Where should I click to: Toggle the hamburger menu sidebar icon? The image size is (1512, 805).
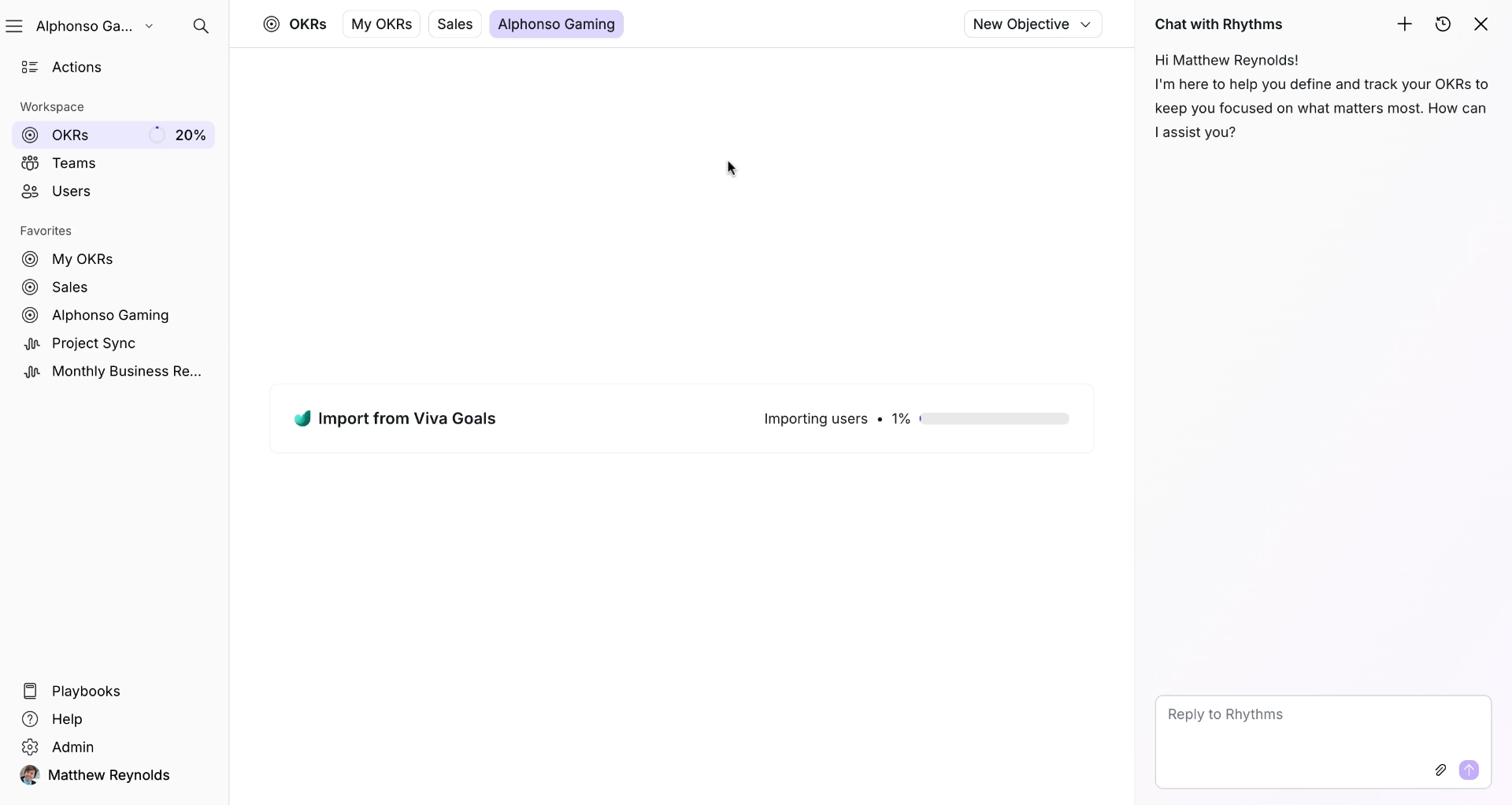(x=14, y=26)
